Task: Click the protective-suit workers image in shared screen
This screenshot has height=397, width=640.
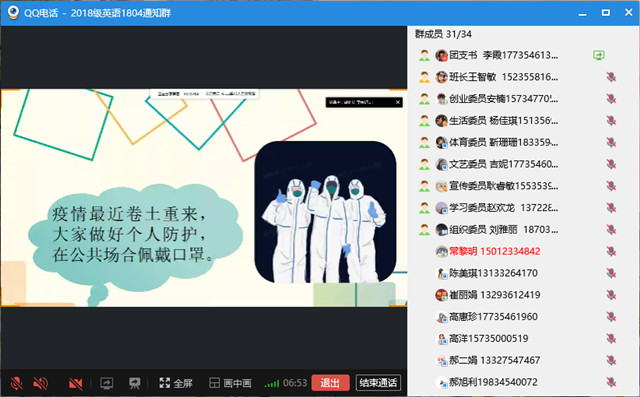Action: (x=325, y=212)
